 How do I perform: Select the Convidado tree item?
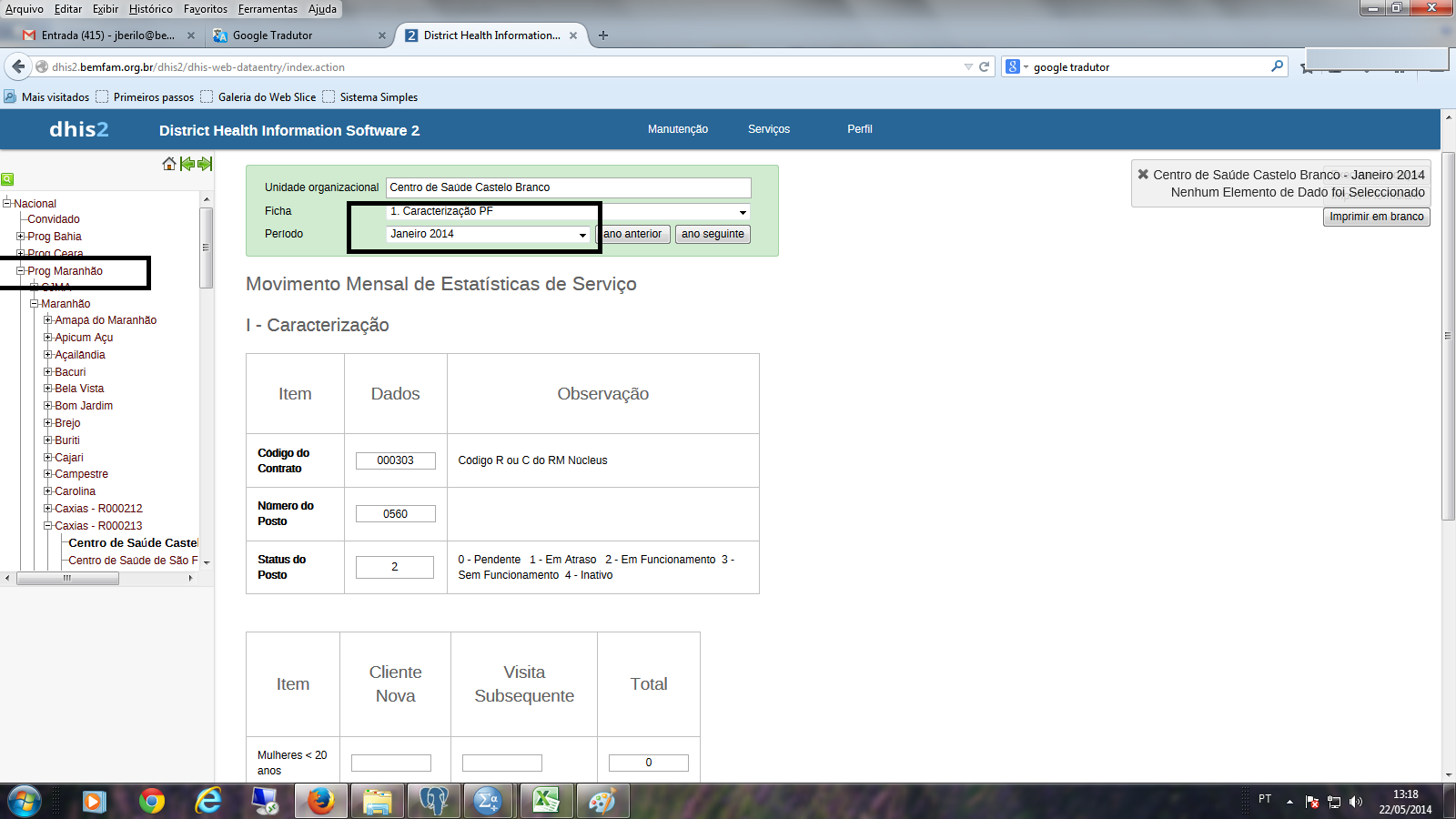coord(54,219)
